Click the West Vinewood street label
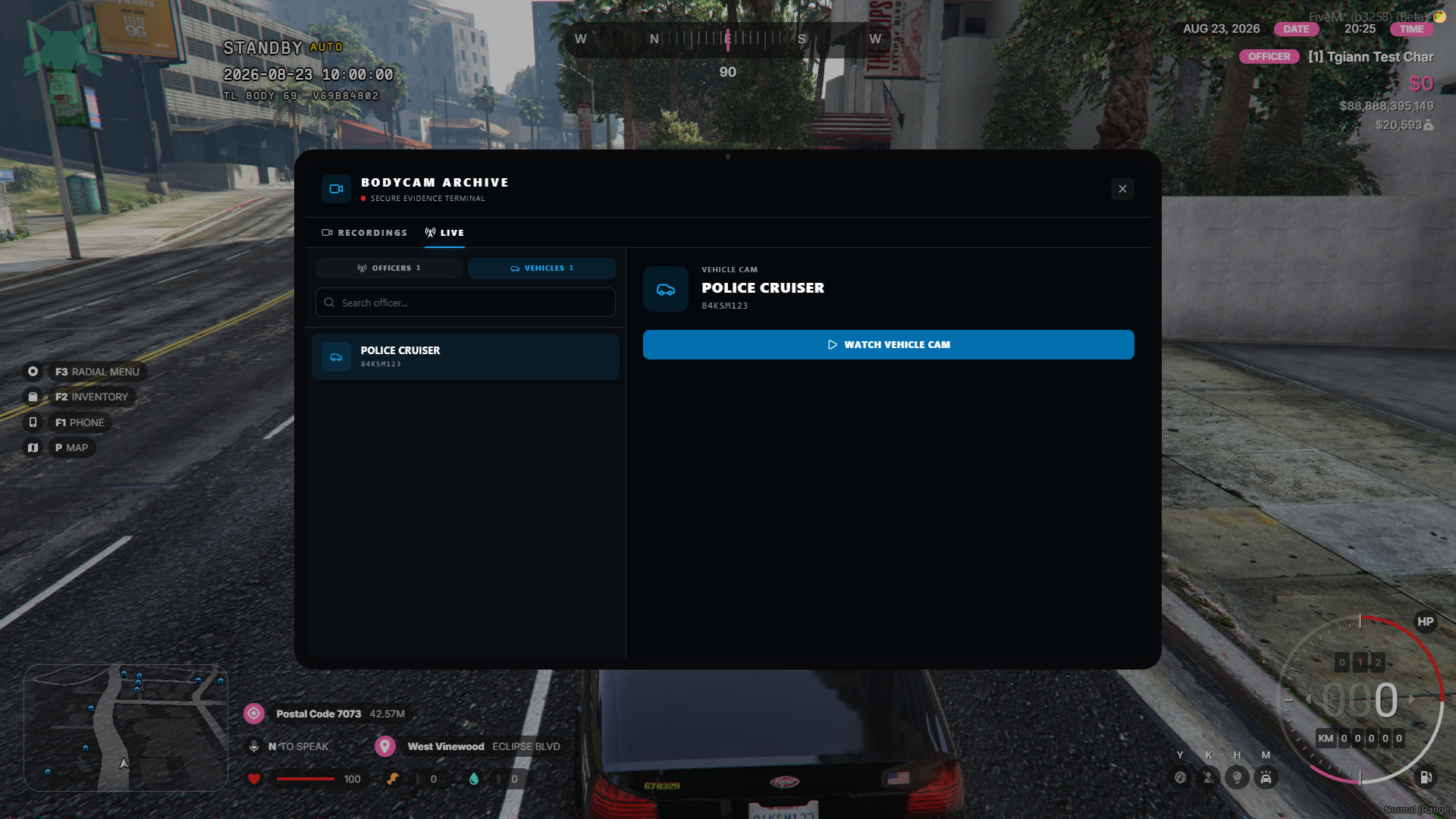The width and height of the screenshot is (1456, 819). click(x=446, y=746)
